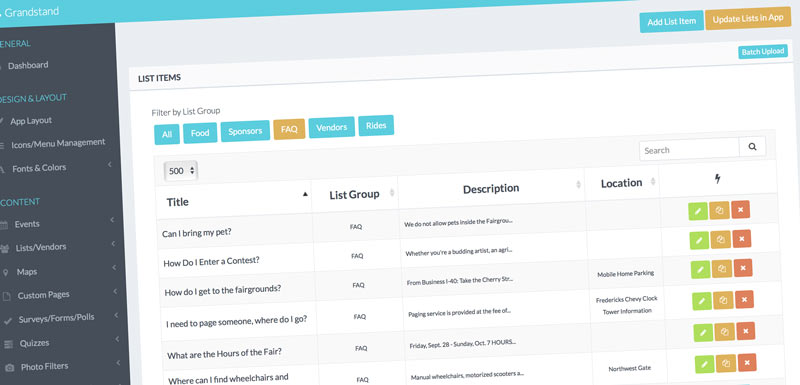The image size is (800, 385).
Task: Open the 500 rows-per-page dropdown
Action: (181, 171)
